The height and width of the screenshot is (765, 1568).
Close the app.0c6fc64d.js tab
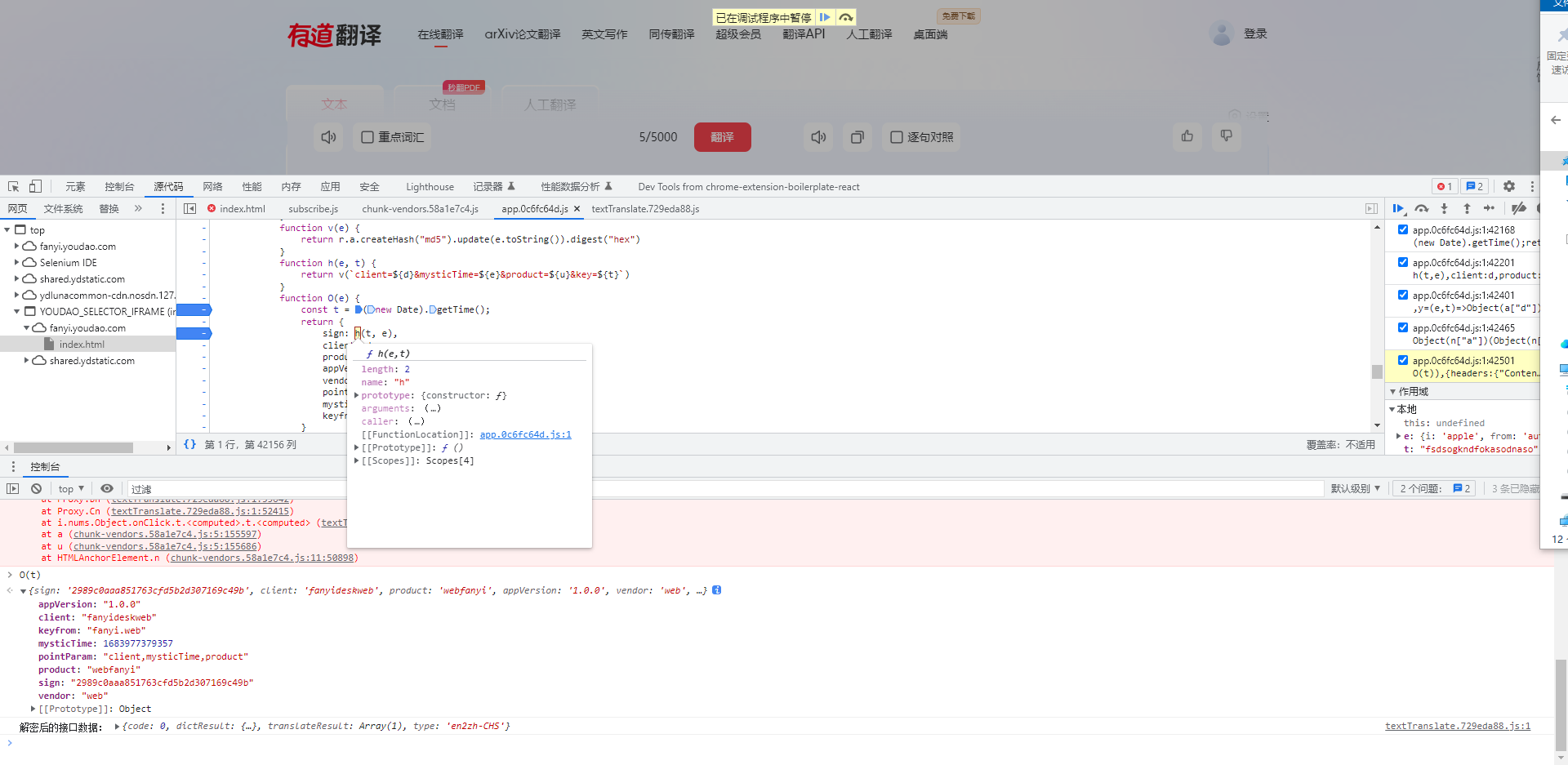(577, 209)
